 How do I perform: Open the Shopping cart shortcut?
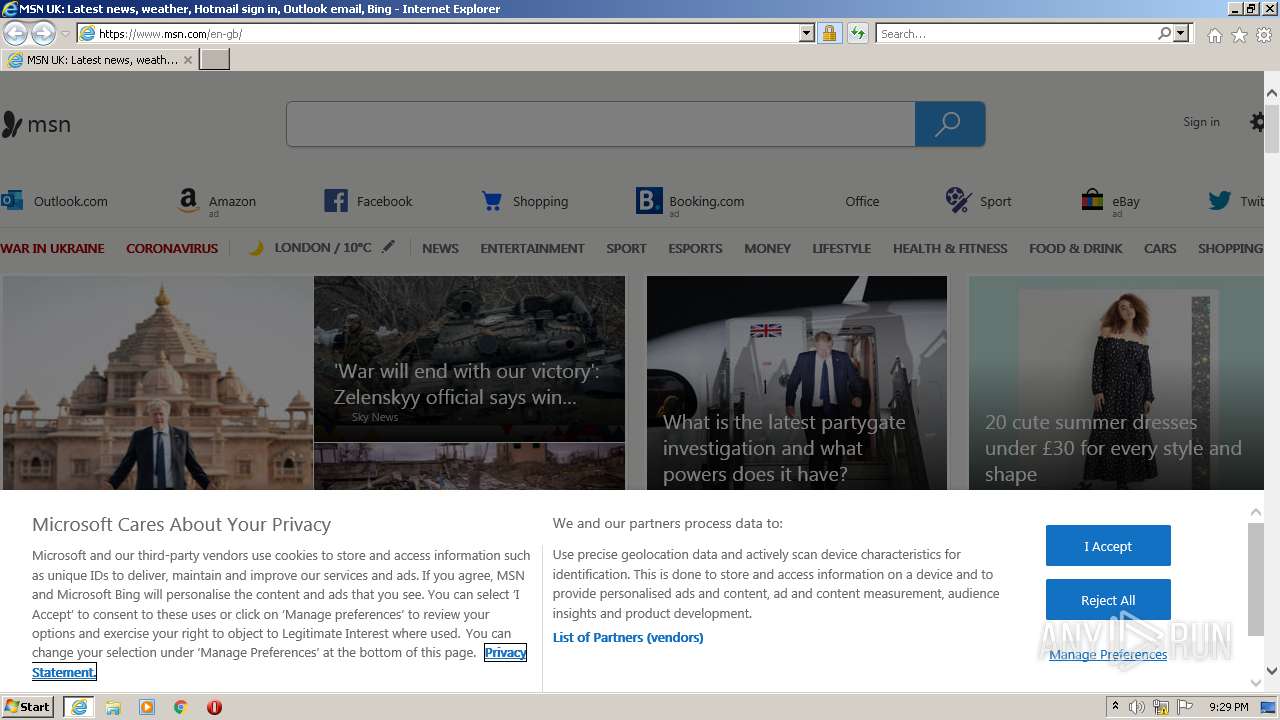tap(492, 201)
